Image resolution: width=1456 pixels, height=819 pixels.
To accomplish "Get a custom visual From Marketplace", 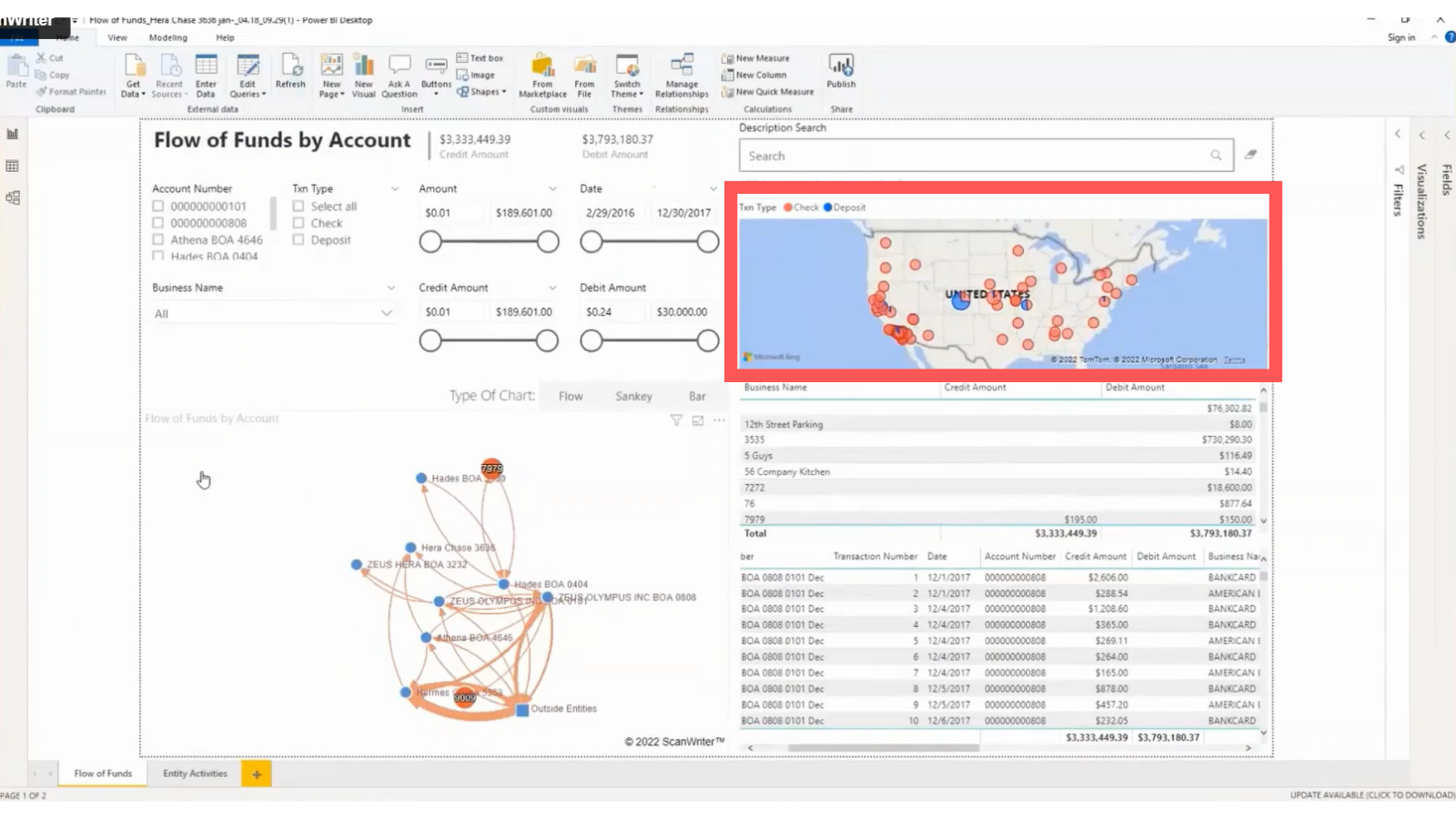I will (542, 66).
